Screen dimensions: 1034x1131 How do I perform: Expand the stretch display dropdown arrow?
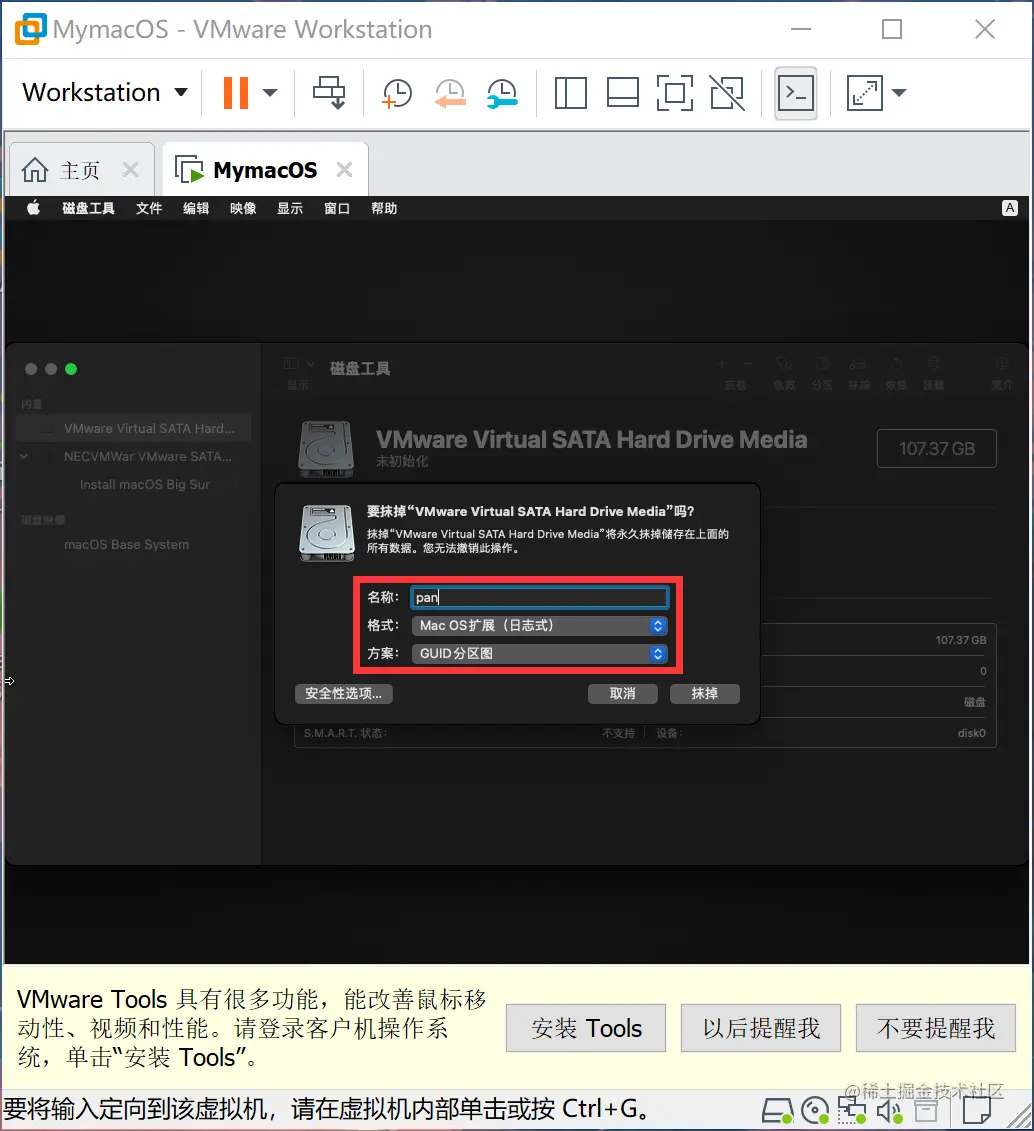(x=898, y=92)
